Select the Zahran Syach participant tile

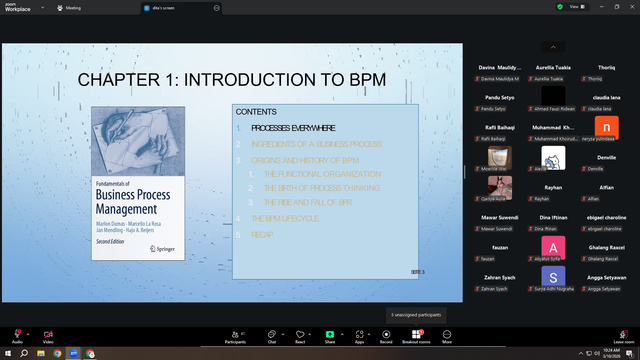tap(500, 283)
